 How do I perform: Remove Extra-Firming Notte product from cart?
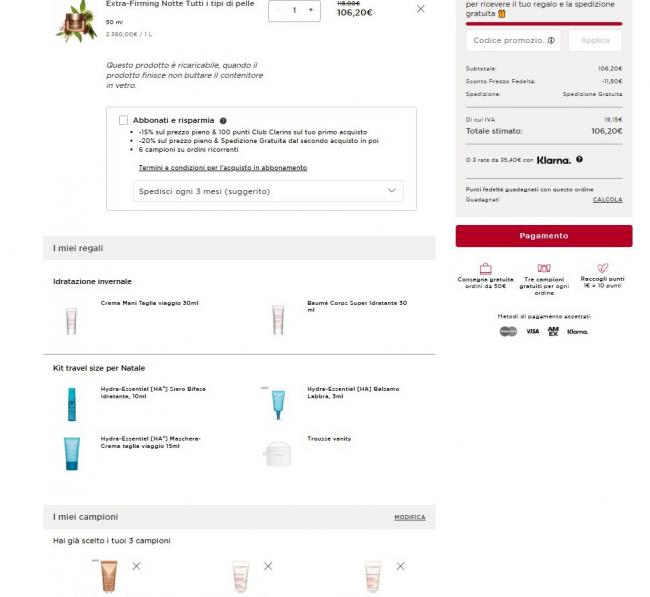(420, 9)
